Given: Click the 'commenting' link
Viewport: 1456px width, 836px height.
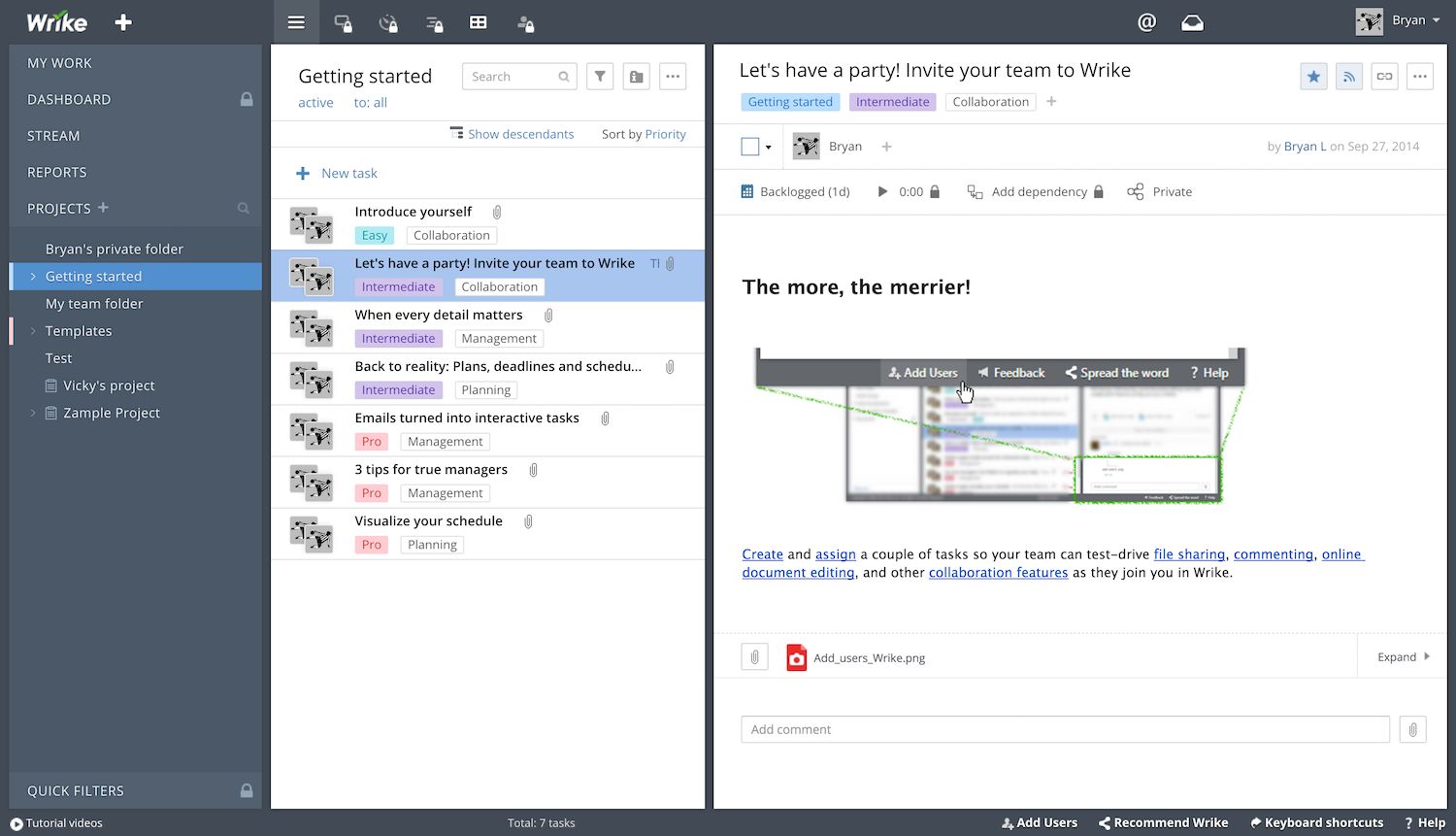Looking at the screenshot, I should click(x=1274, y=554).
